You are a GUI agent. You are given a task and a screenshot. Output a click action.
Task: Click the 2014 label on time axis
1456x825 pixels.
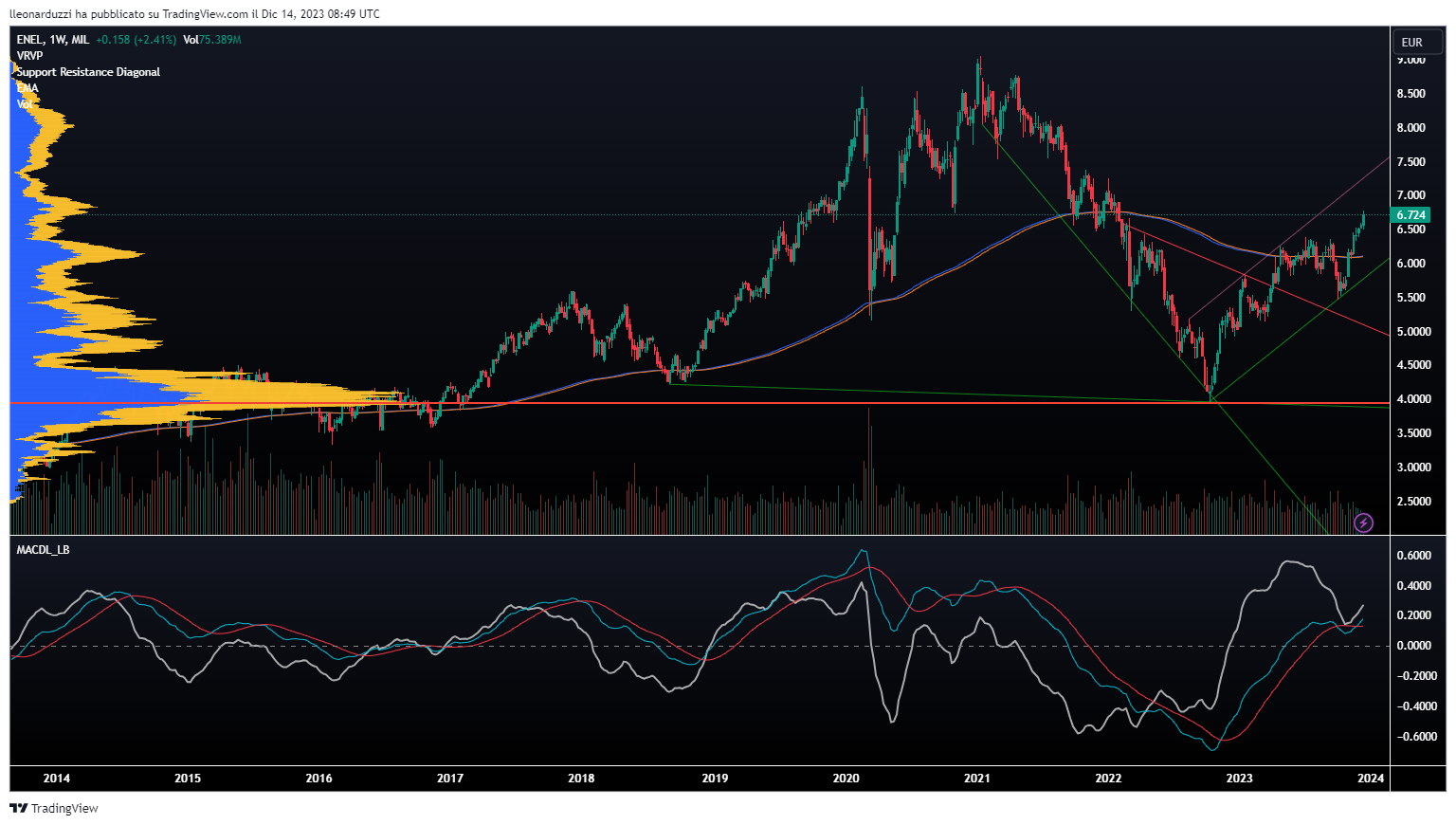[x=57, y=779]
